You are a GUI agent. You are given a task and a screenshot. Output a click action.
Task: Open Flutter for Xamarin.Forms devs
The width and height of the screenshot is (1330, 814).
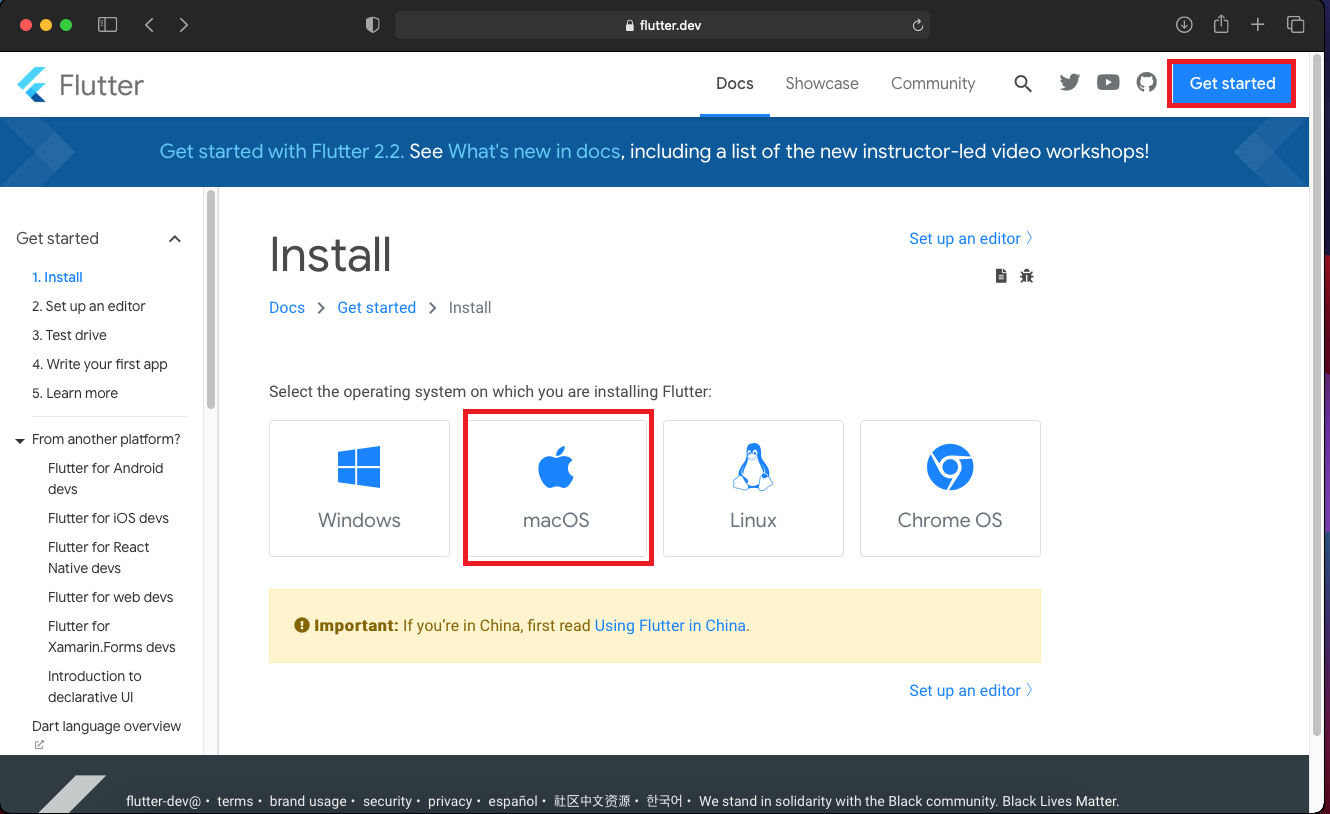[x=112, y=637]
